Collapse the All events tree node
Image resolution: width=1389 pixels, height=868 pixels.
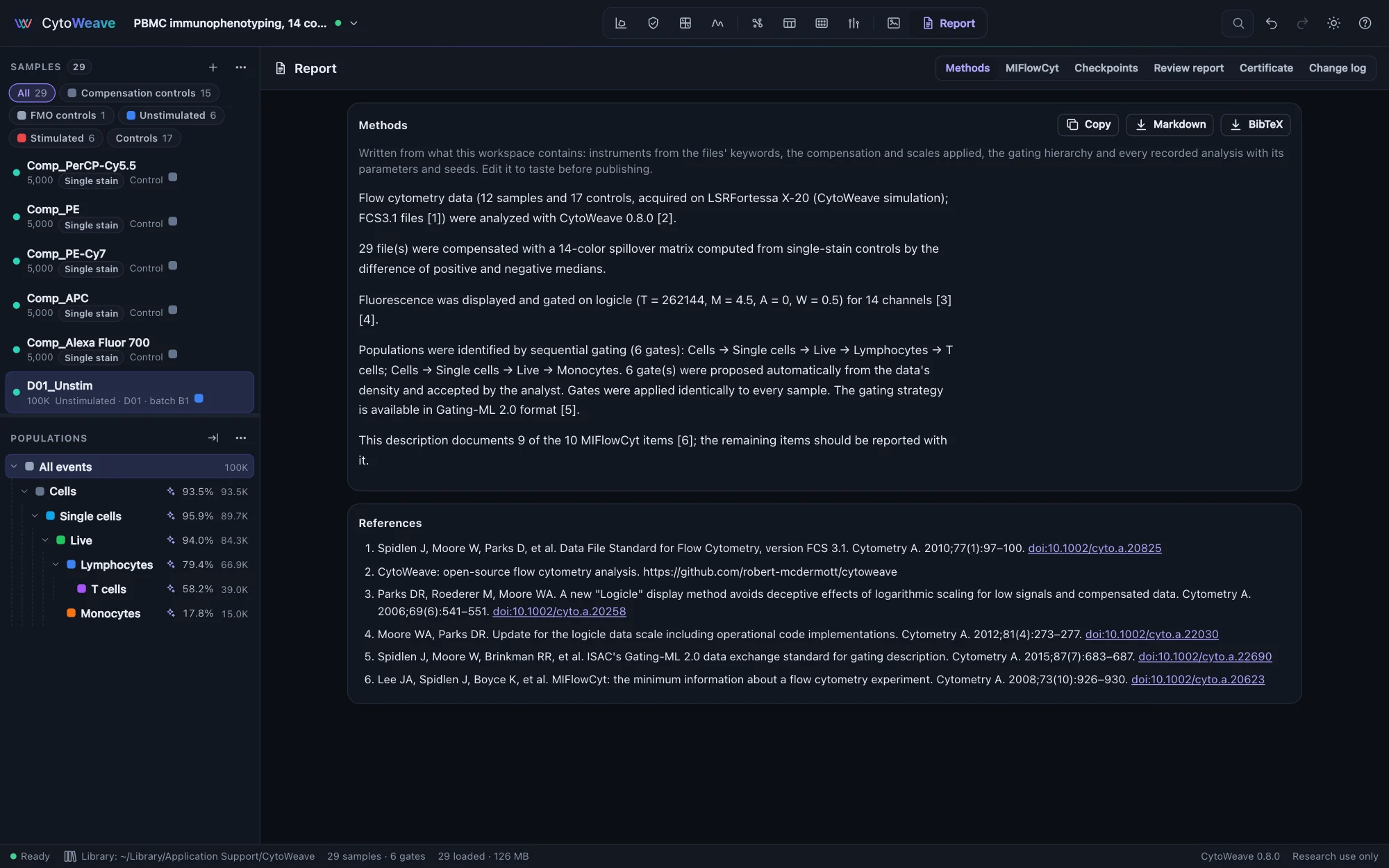coord(14,467)
